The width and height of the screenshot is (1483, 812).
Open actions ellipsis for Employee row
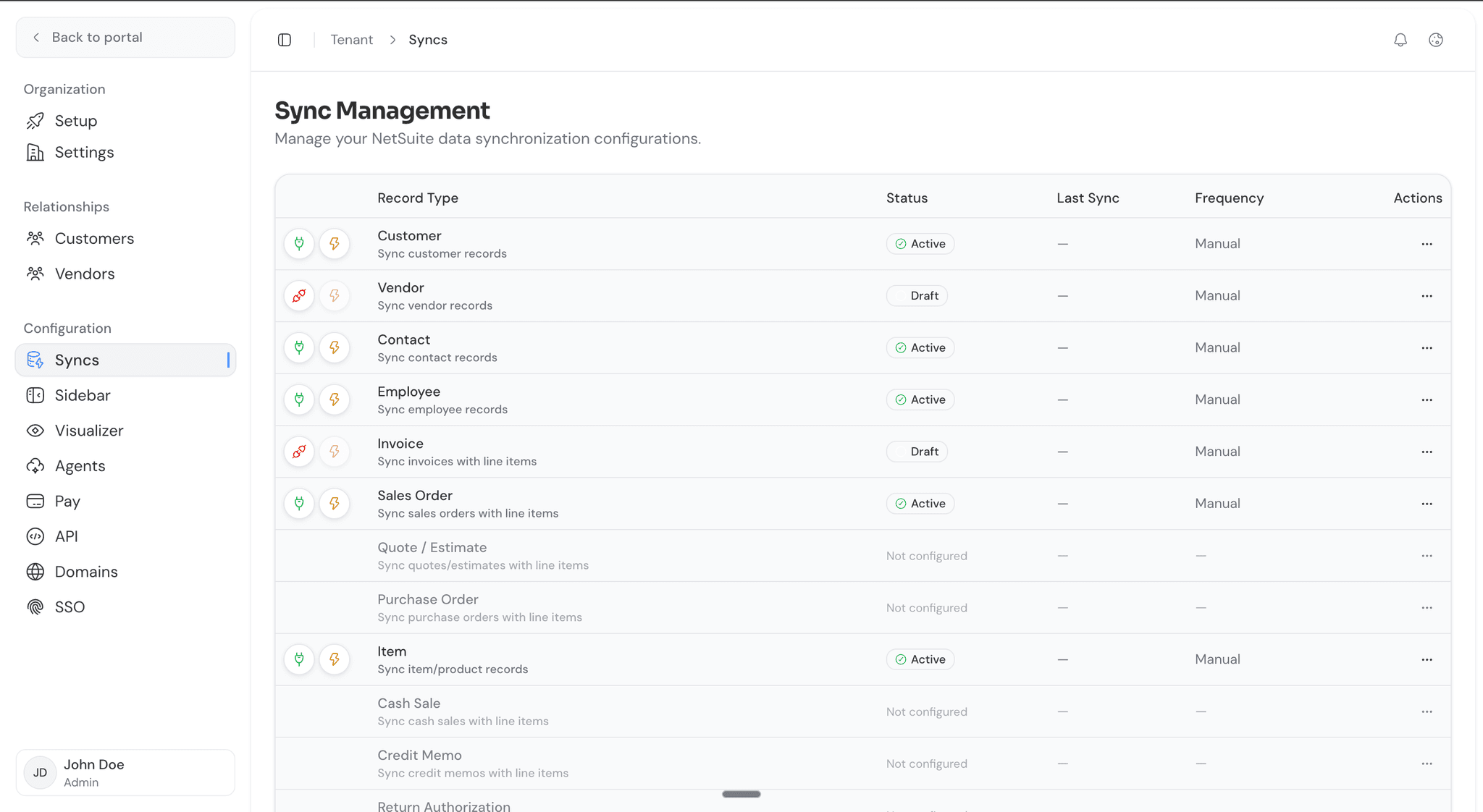click(1427, 399)
